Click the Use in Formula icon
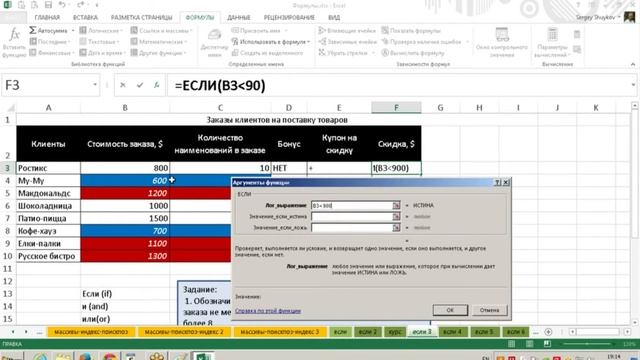The width and height of the screenshot is (640, 360). pyautogui.click(x=235, y=42)
